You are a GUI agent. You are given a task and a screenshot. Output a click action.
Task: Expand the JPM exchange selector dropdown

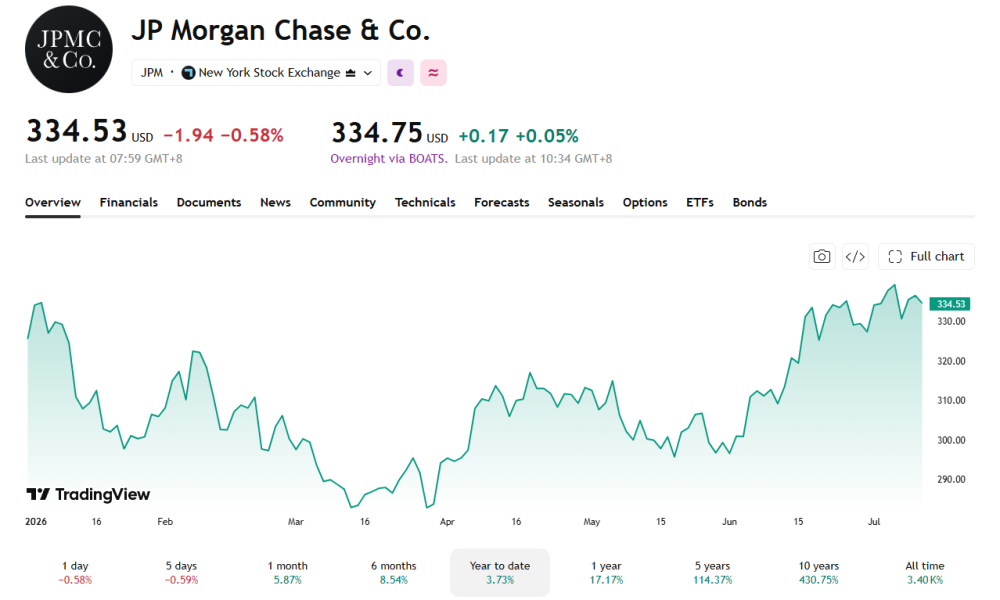point(256,73)
